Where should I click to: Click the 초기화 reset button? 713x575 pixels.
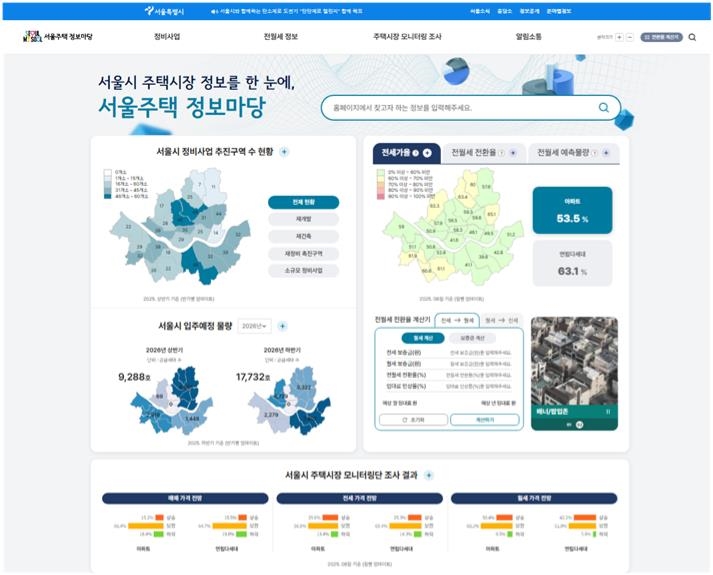click(x=413, y=420)
